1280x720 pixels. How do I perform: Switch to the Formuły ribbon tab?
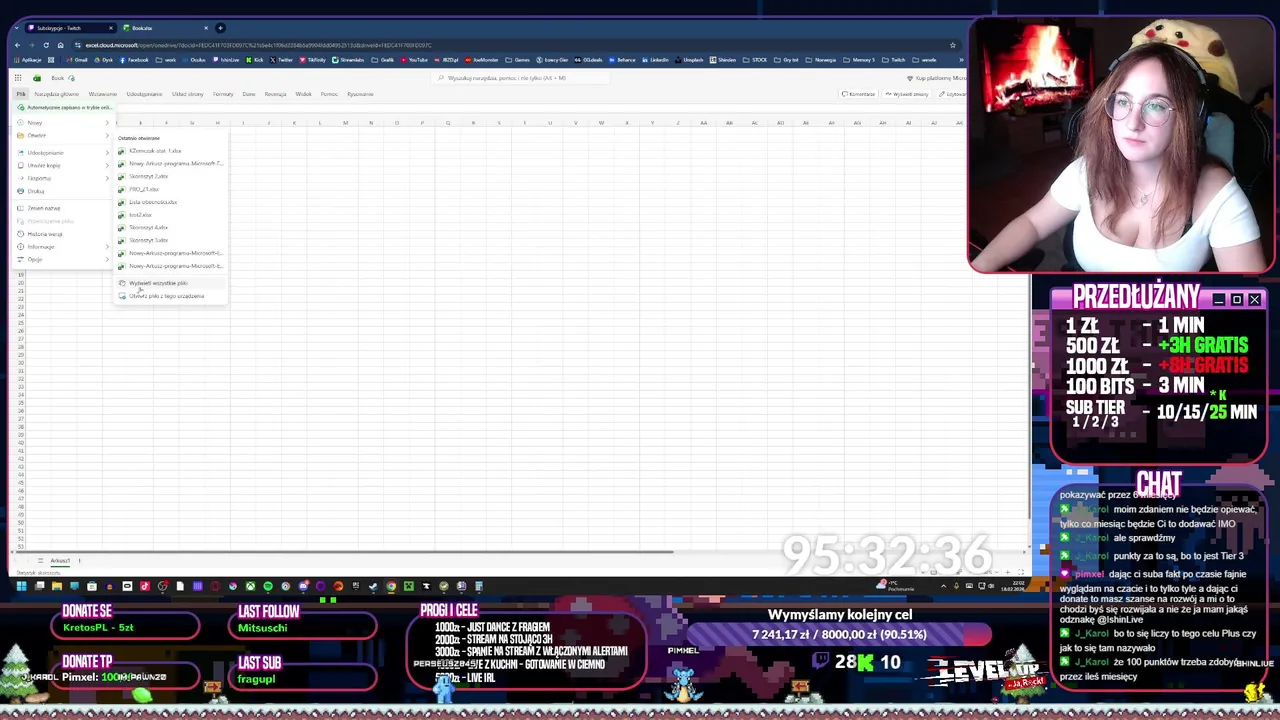click(x=223, y=94)
